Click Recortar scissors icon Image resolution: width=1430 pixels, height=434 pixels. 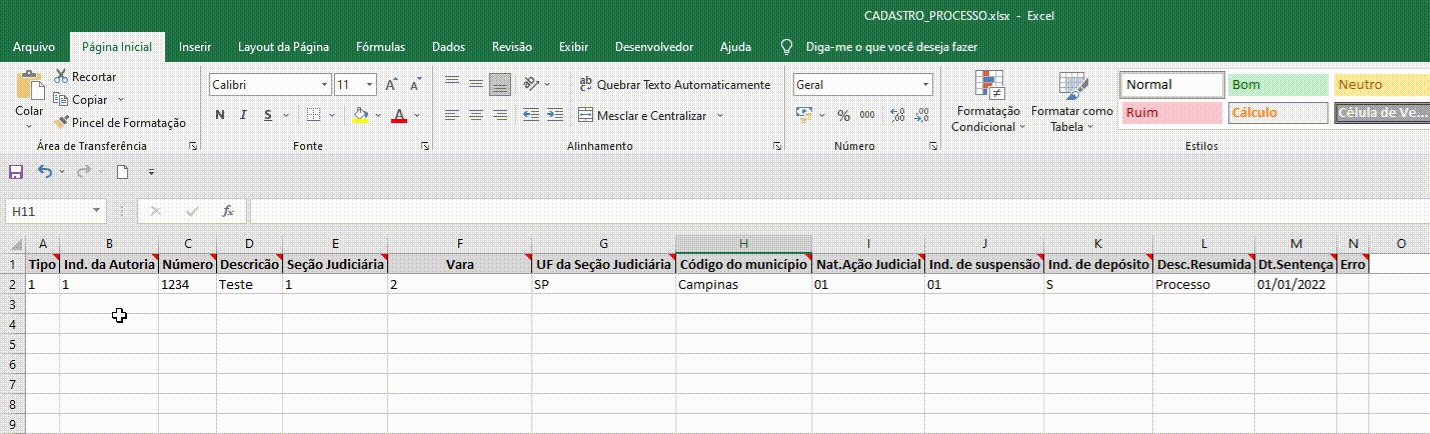[x=60, y=77]
